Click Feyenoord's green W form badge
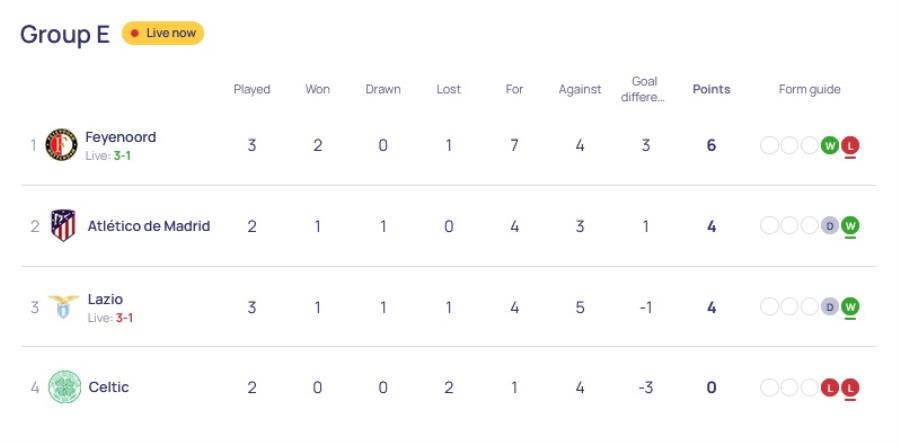Screen dimensions: 900x445 click(830, 146)
